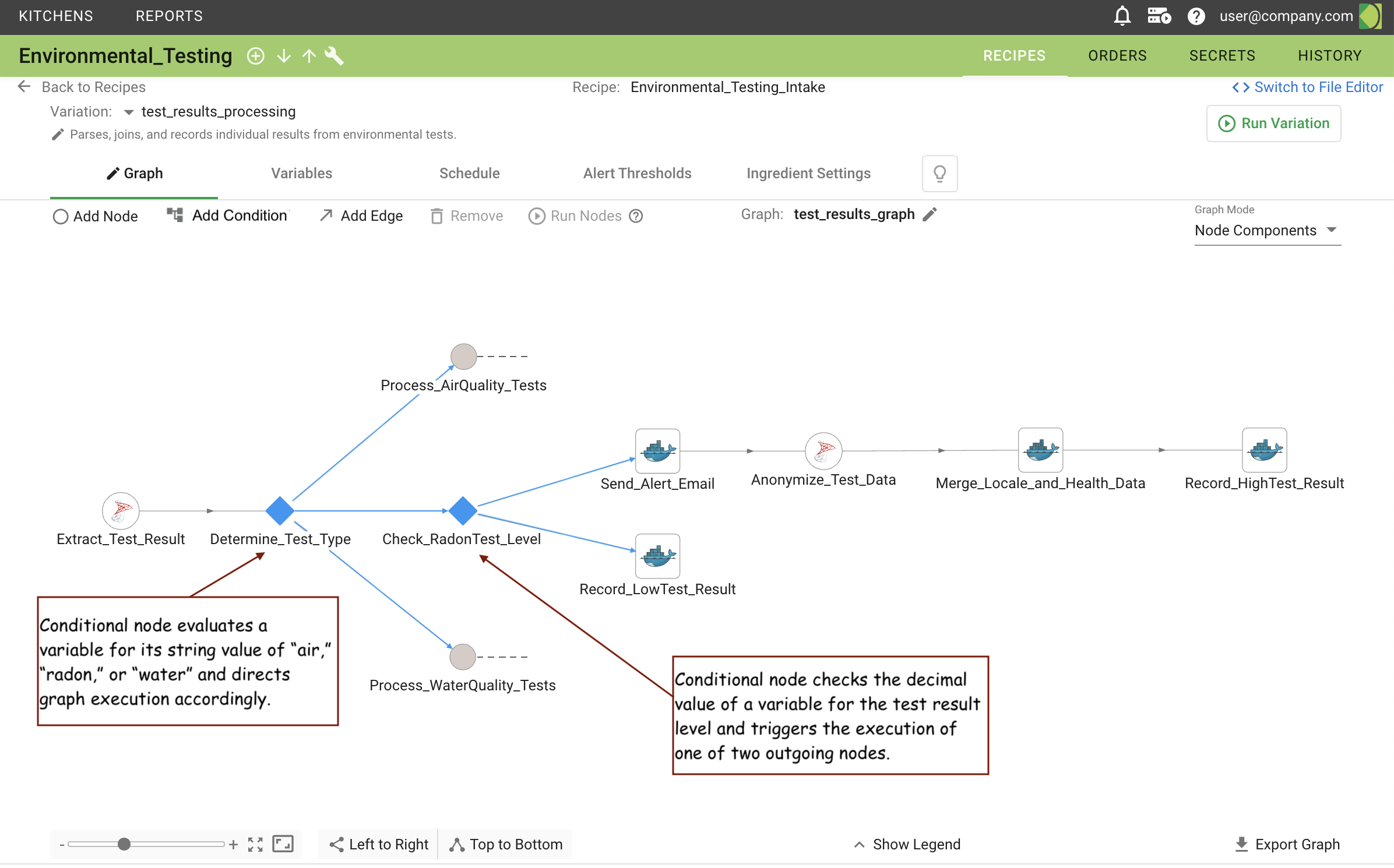This screenshot has width=1394, height=868.
Task: Switch layout to Left to Right
Action: click(x=379, y=844)
